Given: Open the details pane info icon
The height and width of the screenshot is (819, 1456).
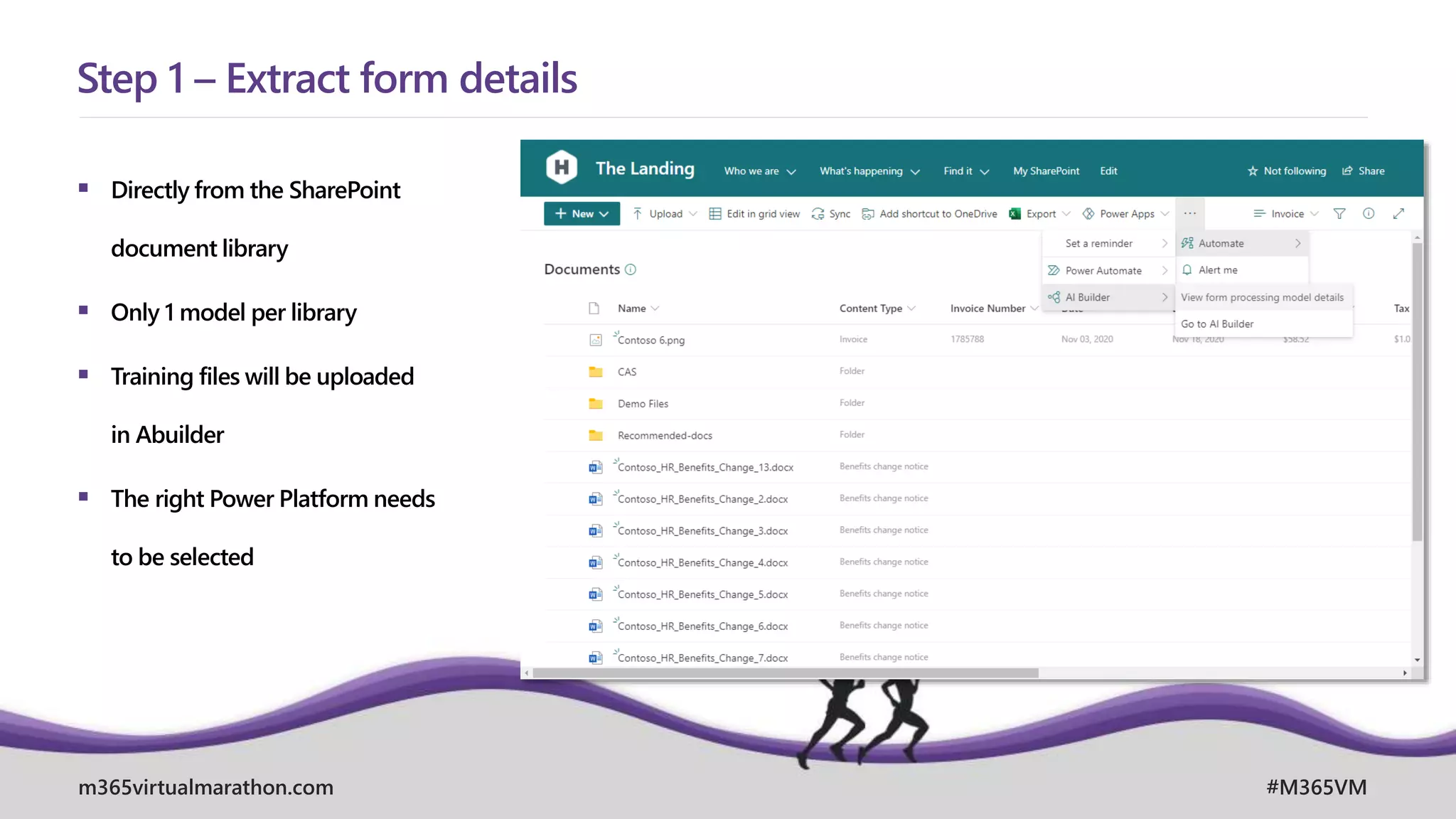Looking at the screenshot, I should [1369, 213].
